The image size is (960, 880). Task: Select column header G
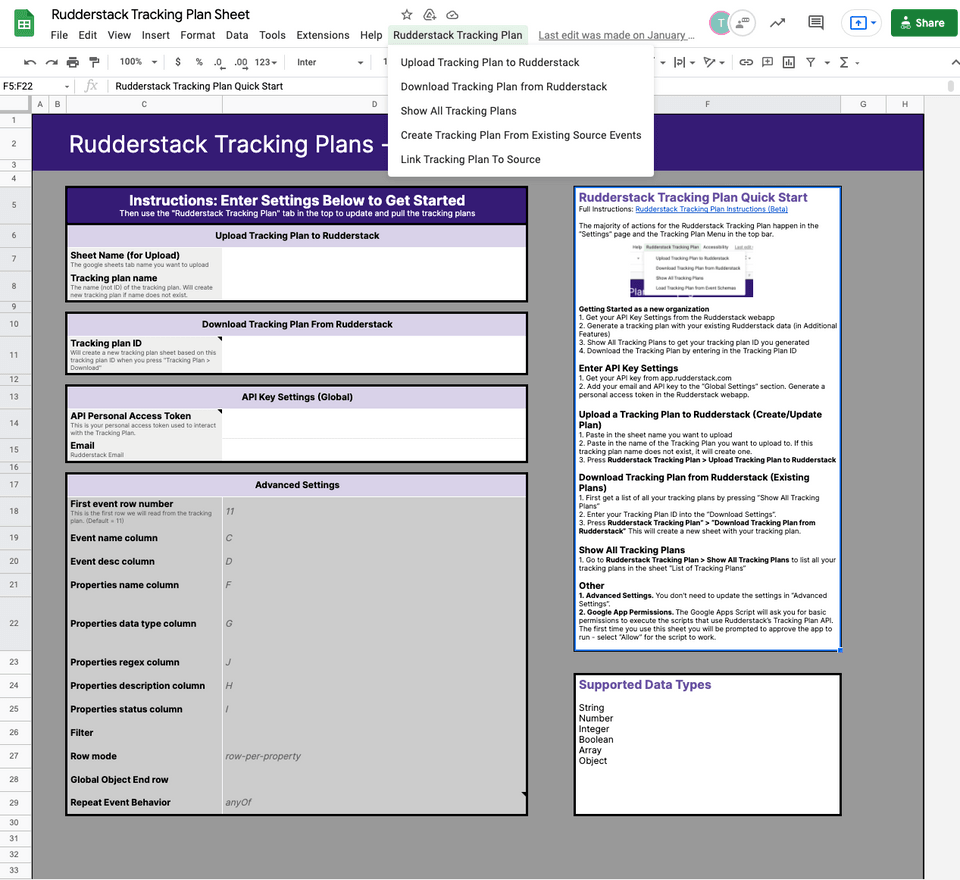[x=863, y=104]
